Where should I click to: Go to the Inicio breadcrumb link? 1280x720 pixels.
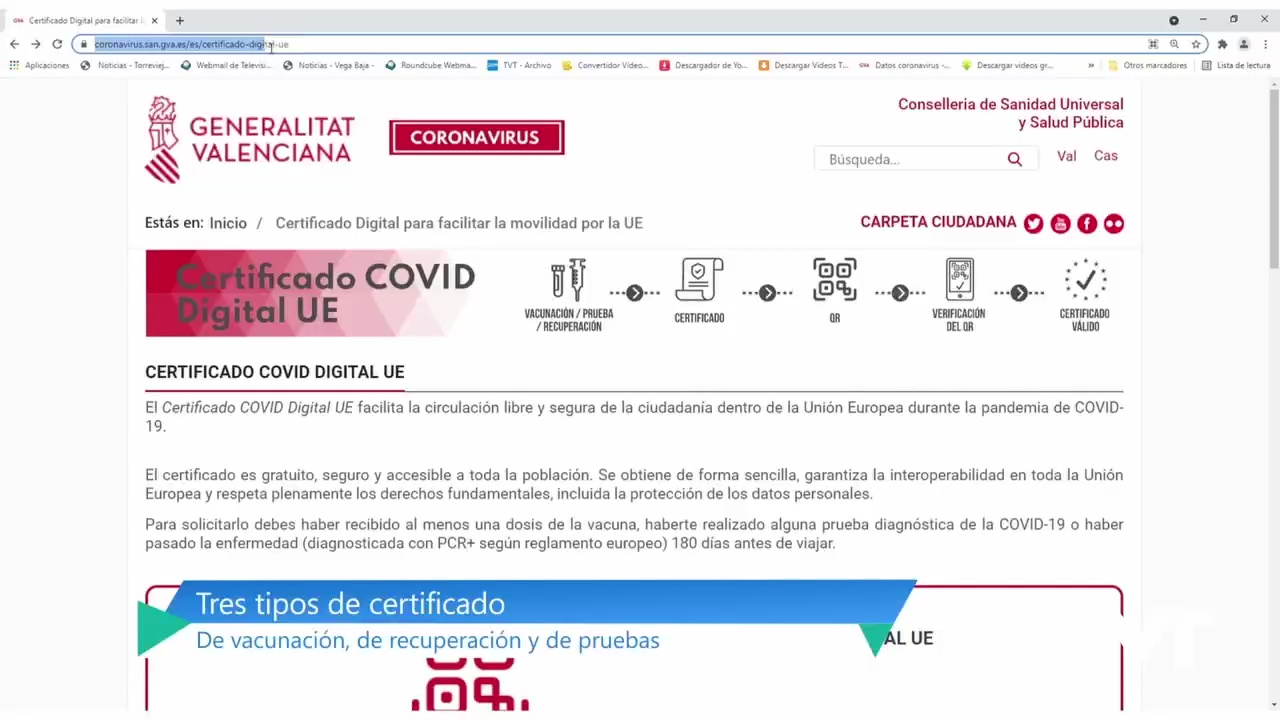click(x=228, y=223)
